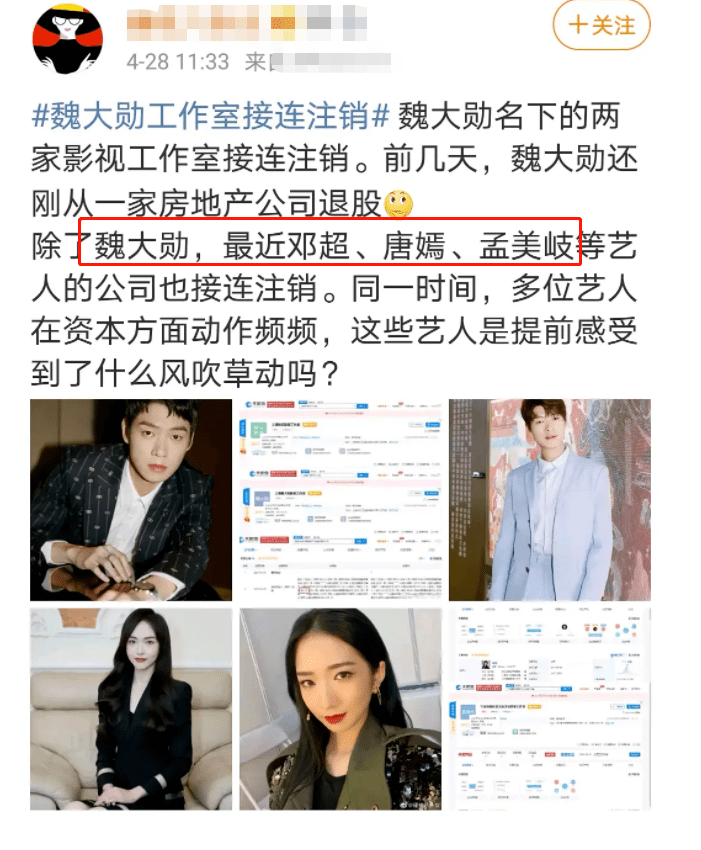The height and width of the screenshot is (850, 701).
Task: Click the plus sign in 关注 button
Action: pyautogui.click(x=578, y=25)
